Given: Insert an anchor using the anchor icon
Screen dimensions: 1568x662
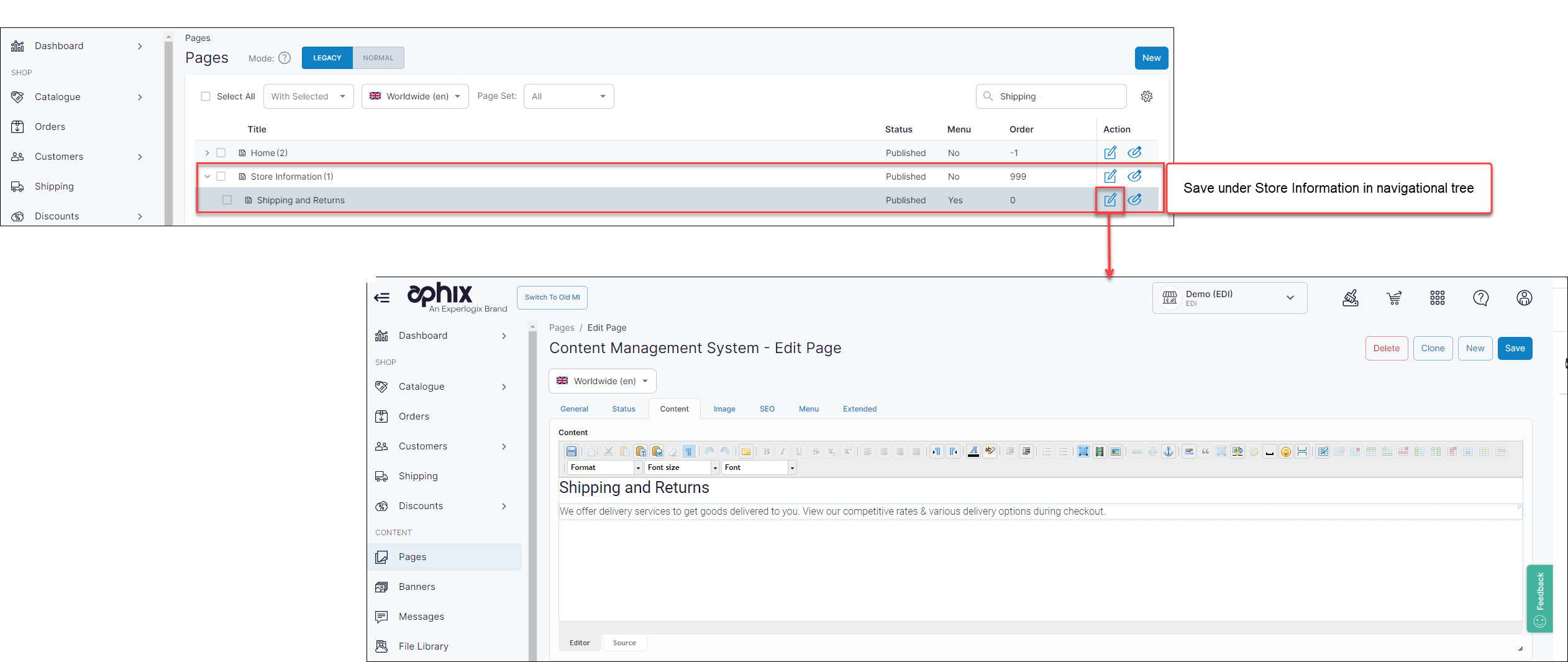Looking at the screenshot, I should [x=1168, y=451].
